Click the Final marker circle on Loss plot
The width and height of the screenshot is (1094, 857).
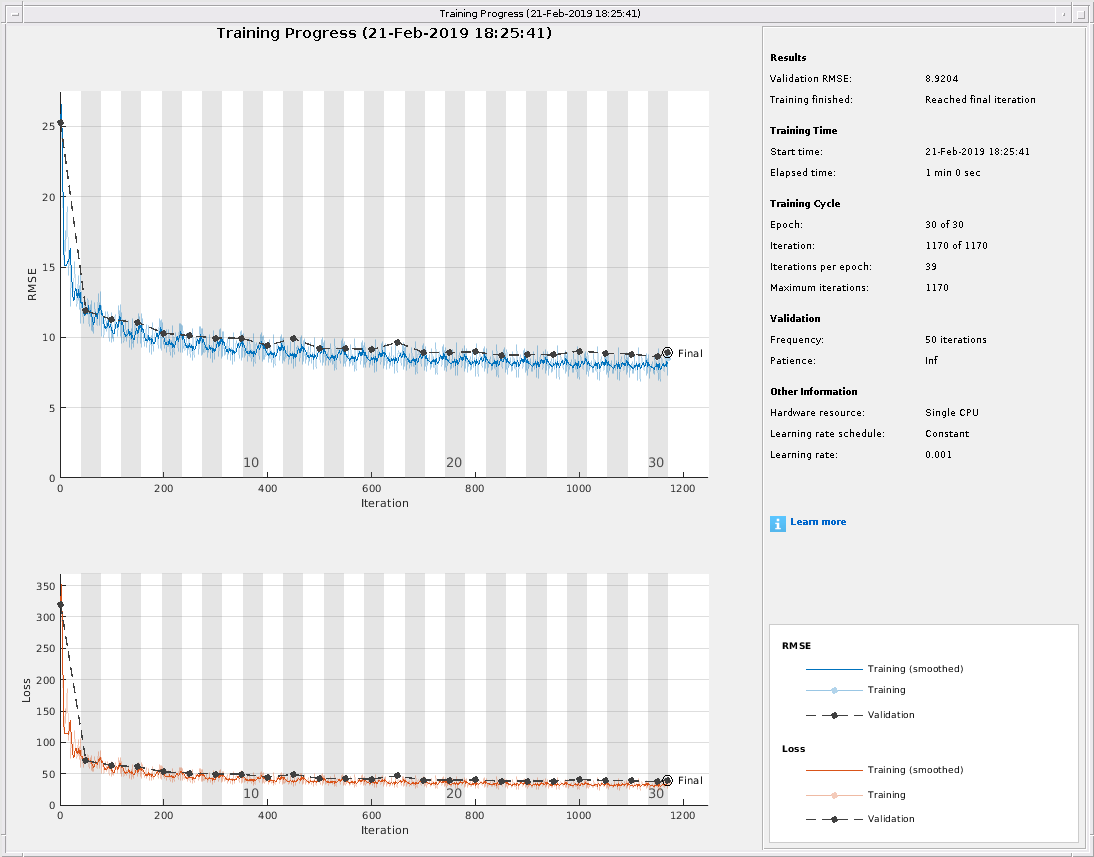coord(667,781)
